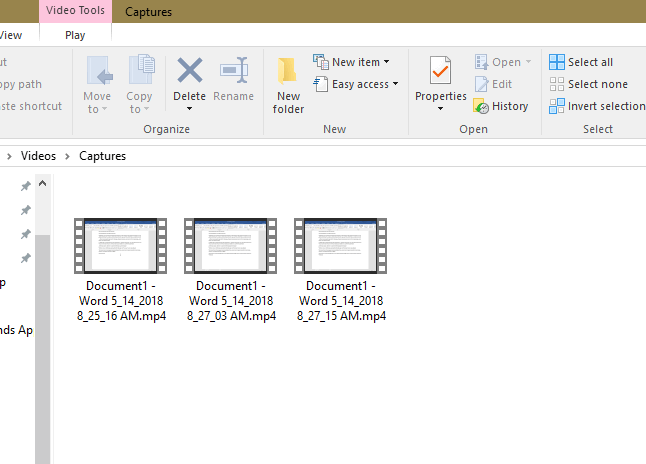Click Captures in the address breadcrumb

pyautogui.click(x=103, y=156)
